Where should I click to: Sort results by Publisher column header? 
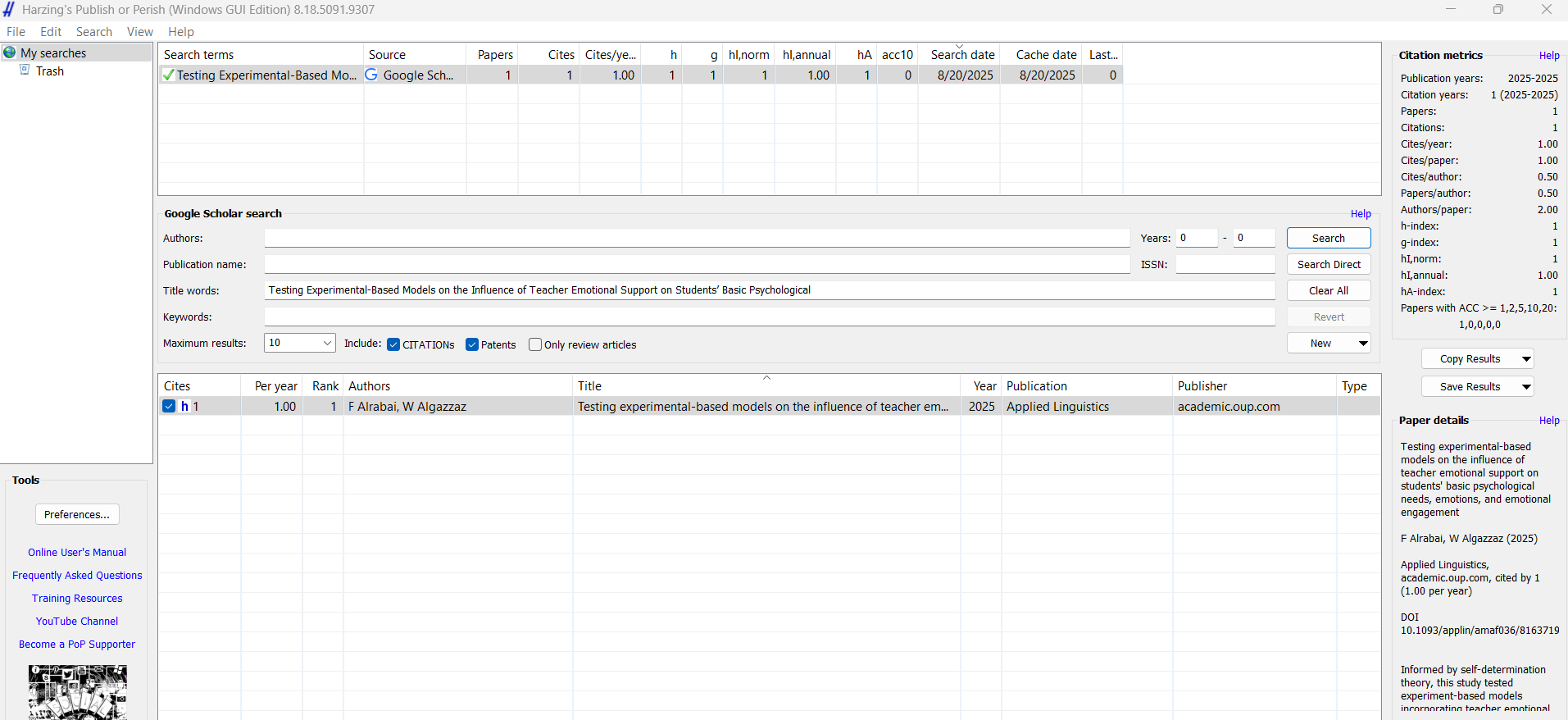pyautogui.click(x=1254, y=385)
